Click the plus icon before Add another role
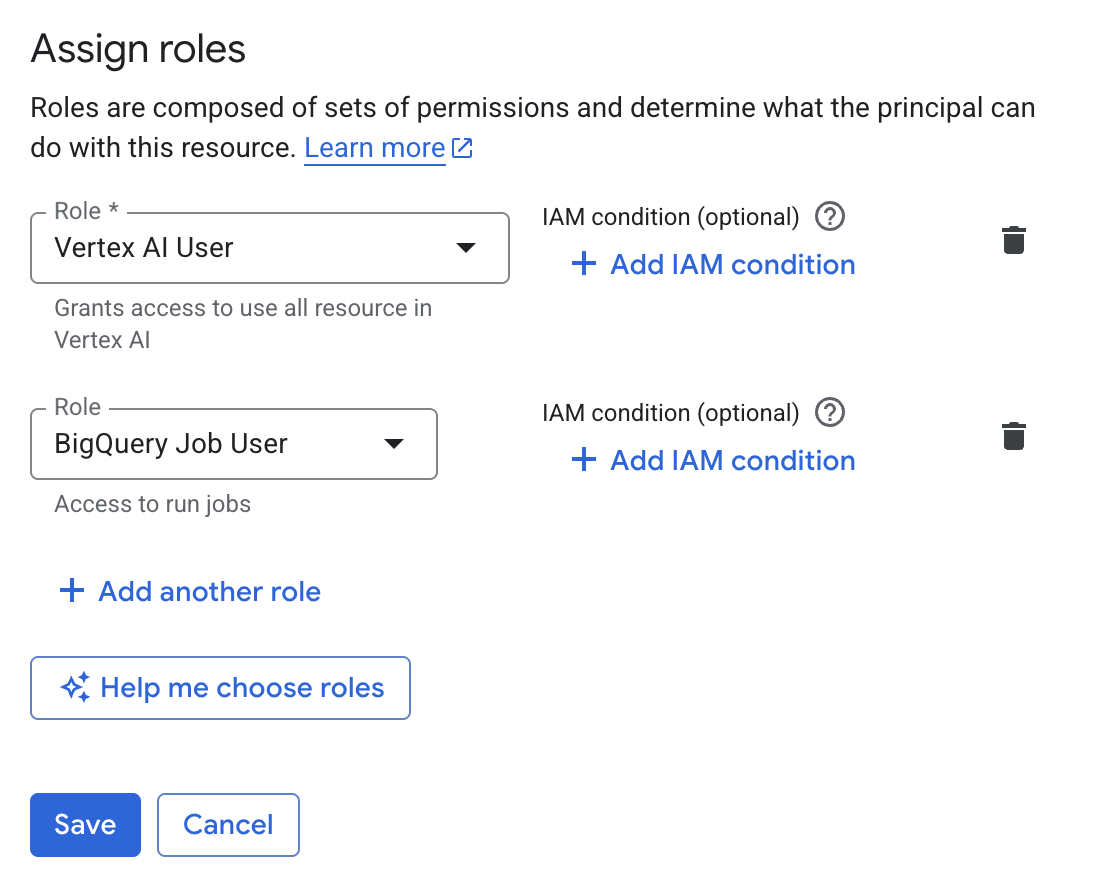Screen dimensions: 1102x876 [71, 591]
